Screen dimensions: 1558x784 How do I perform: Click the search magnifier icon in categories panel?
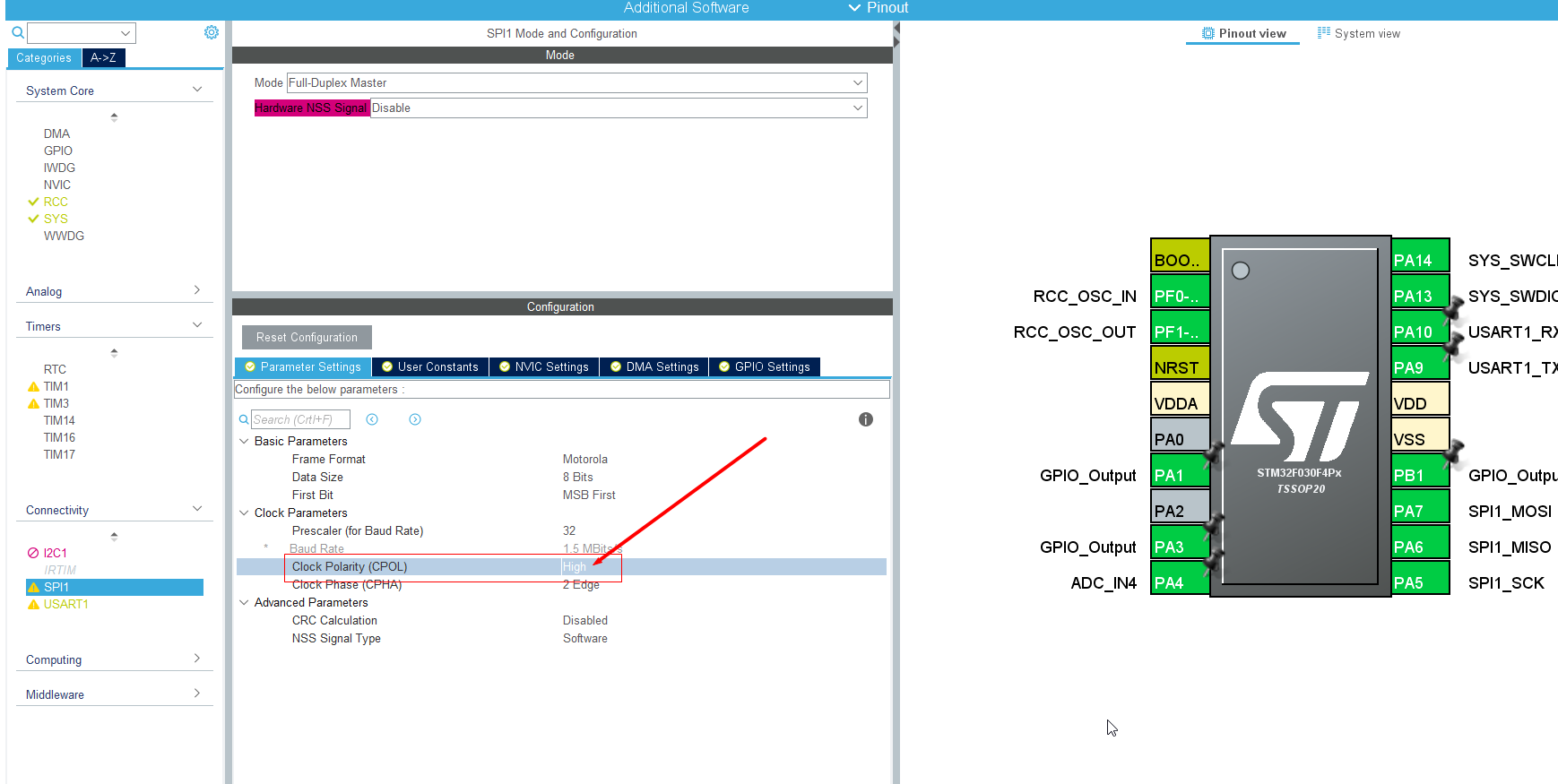[17, 33]
